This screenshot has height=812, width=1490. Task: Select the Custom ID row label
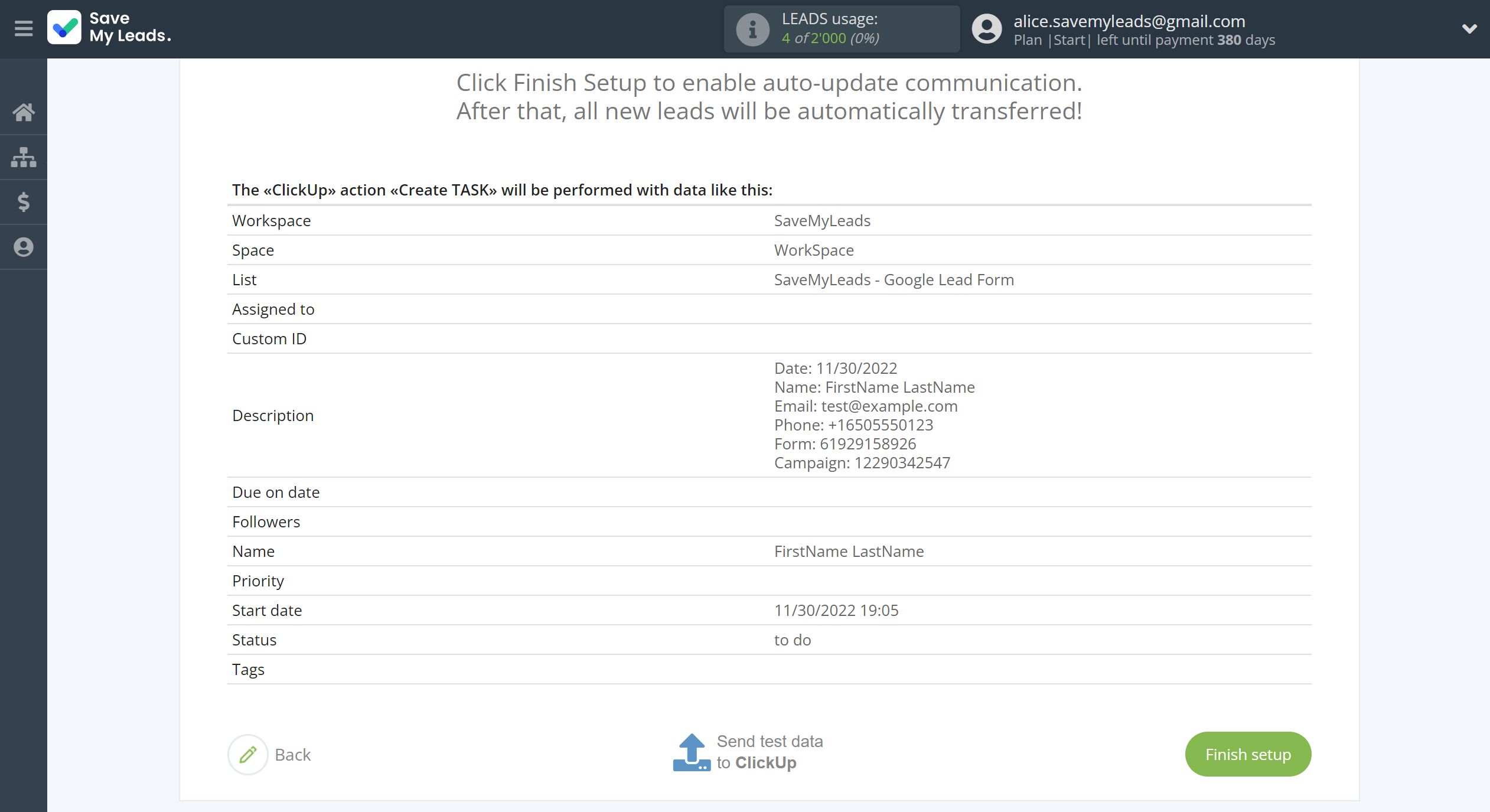tap(269, 339)
